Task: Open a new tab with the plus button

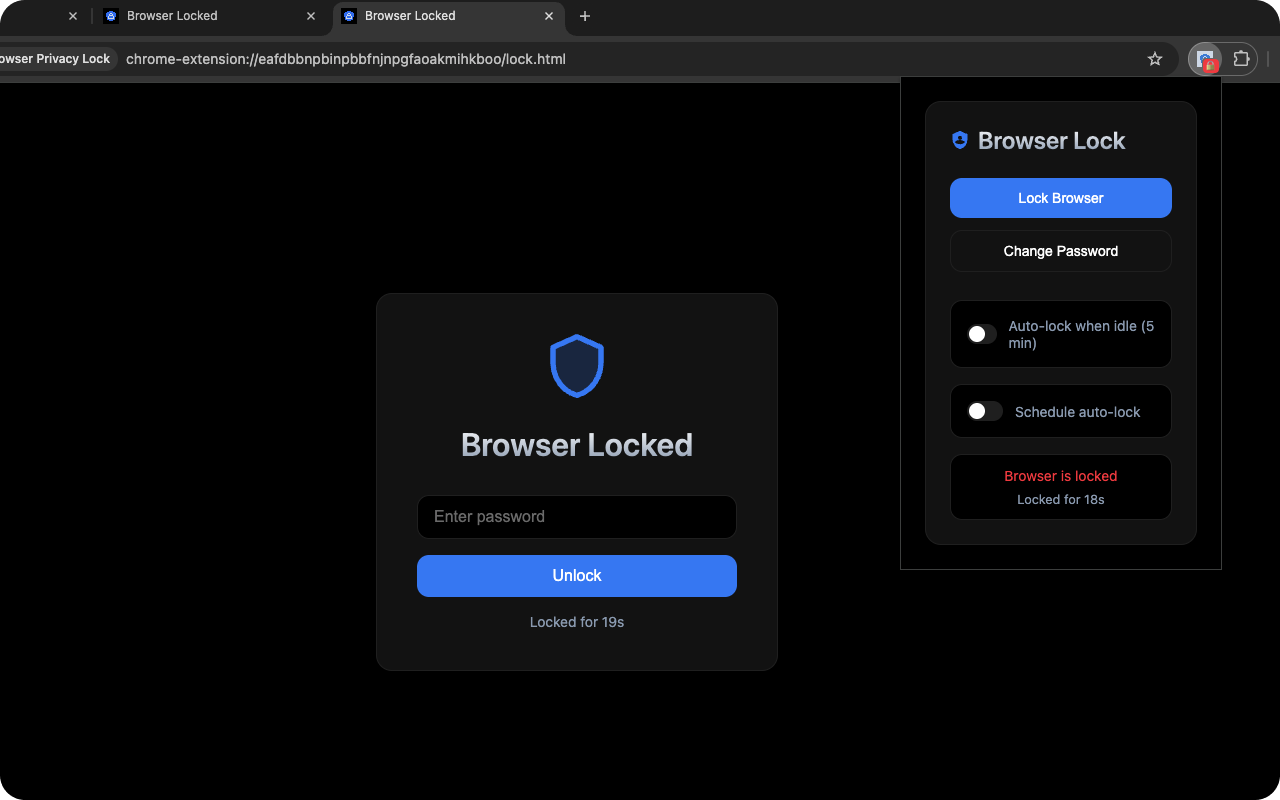Action: 585,16
